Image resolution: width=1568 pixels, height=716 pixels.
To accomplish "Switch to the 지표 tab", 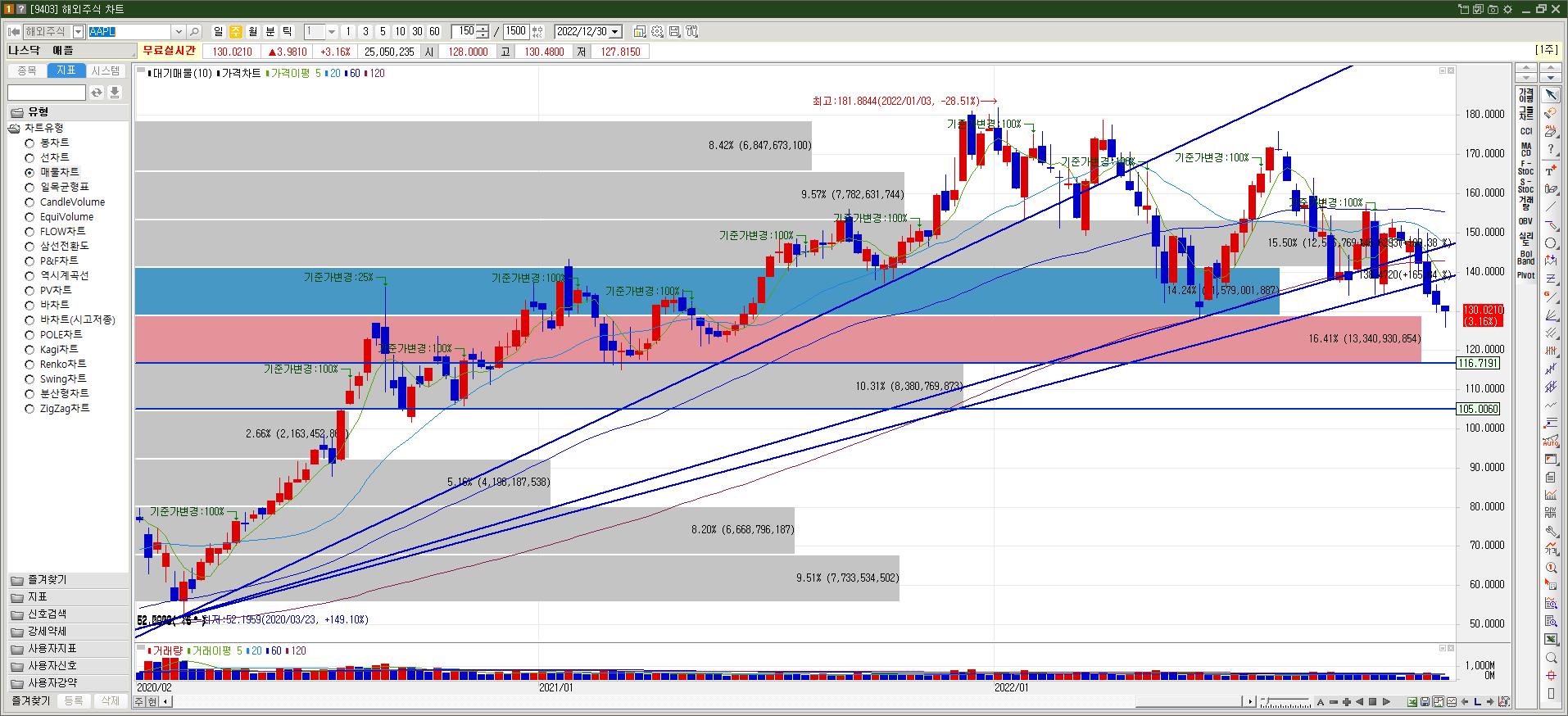I will [x=66, y=71].
